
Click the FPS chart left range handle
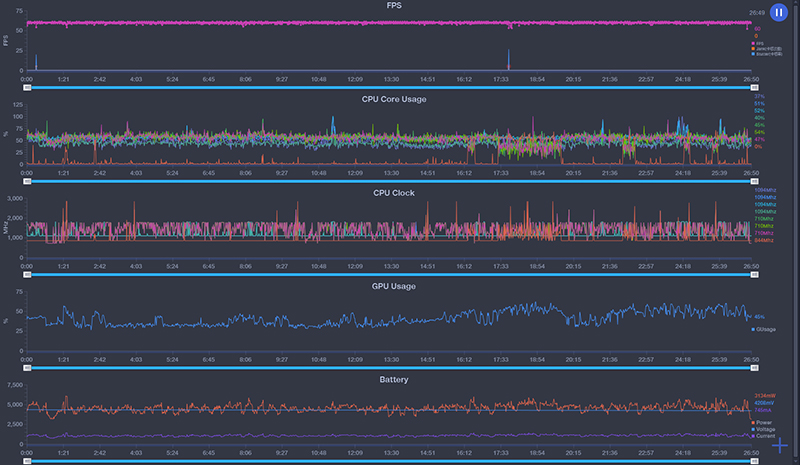28,88
